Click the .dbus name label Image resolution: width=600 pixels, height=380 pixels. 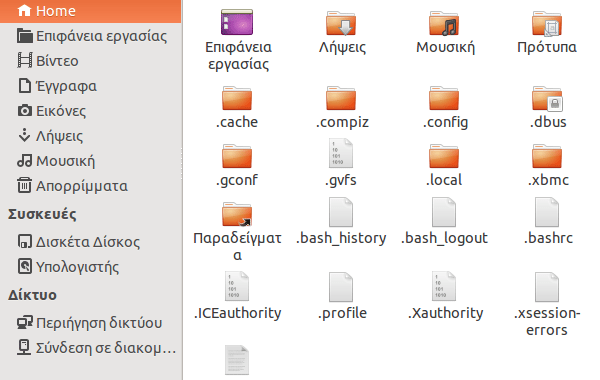click(x=548, y=122)
